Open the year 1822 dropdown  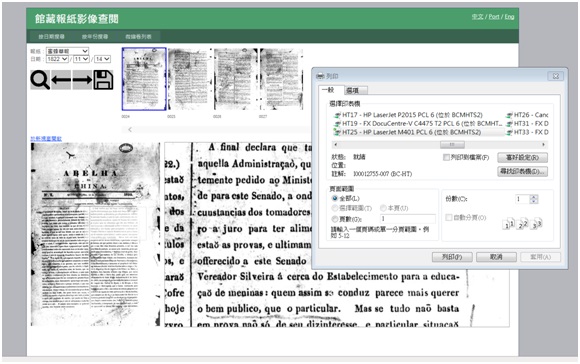click(57, 59)
